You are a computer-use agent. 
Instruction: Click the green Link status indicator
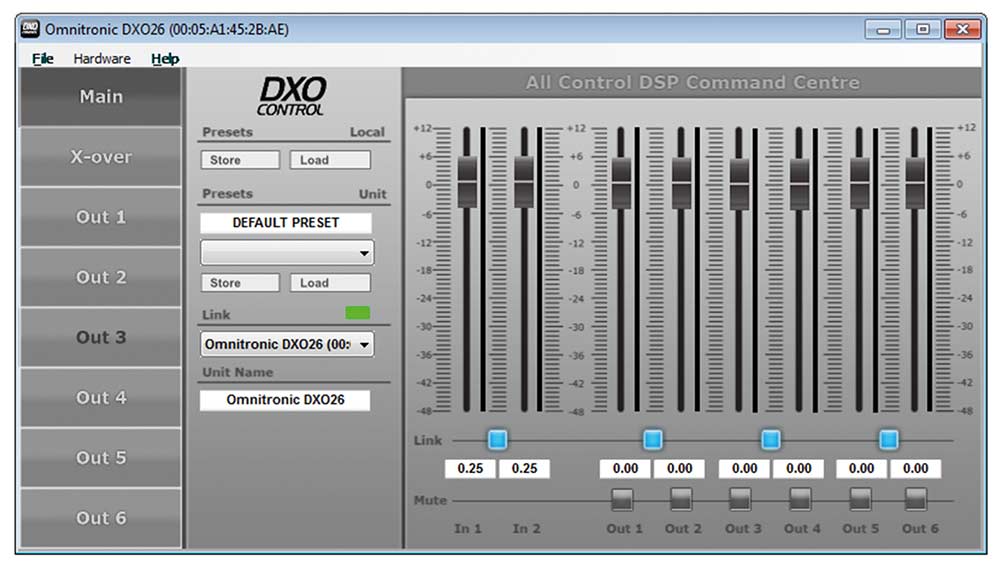click(357, 313)
